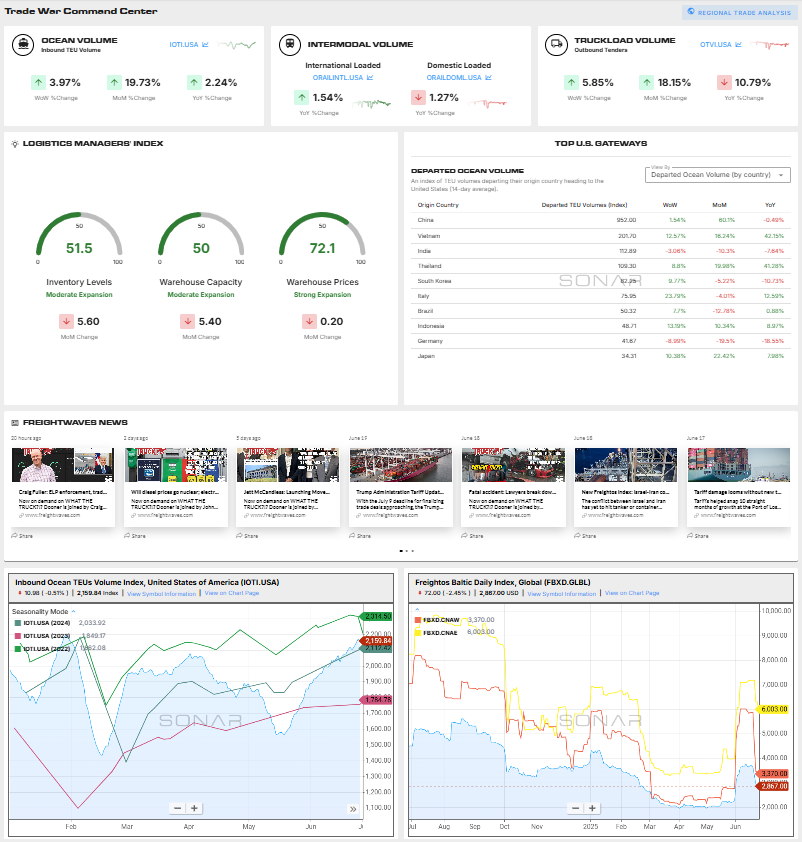Zoom in on the Inbound Ocean TEUs chart
802x842 pixels.
194,808
